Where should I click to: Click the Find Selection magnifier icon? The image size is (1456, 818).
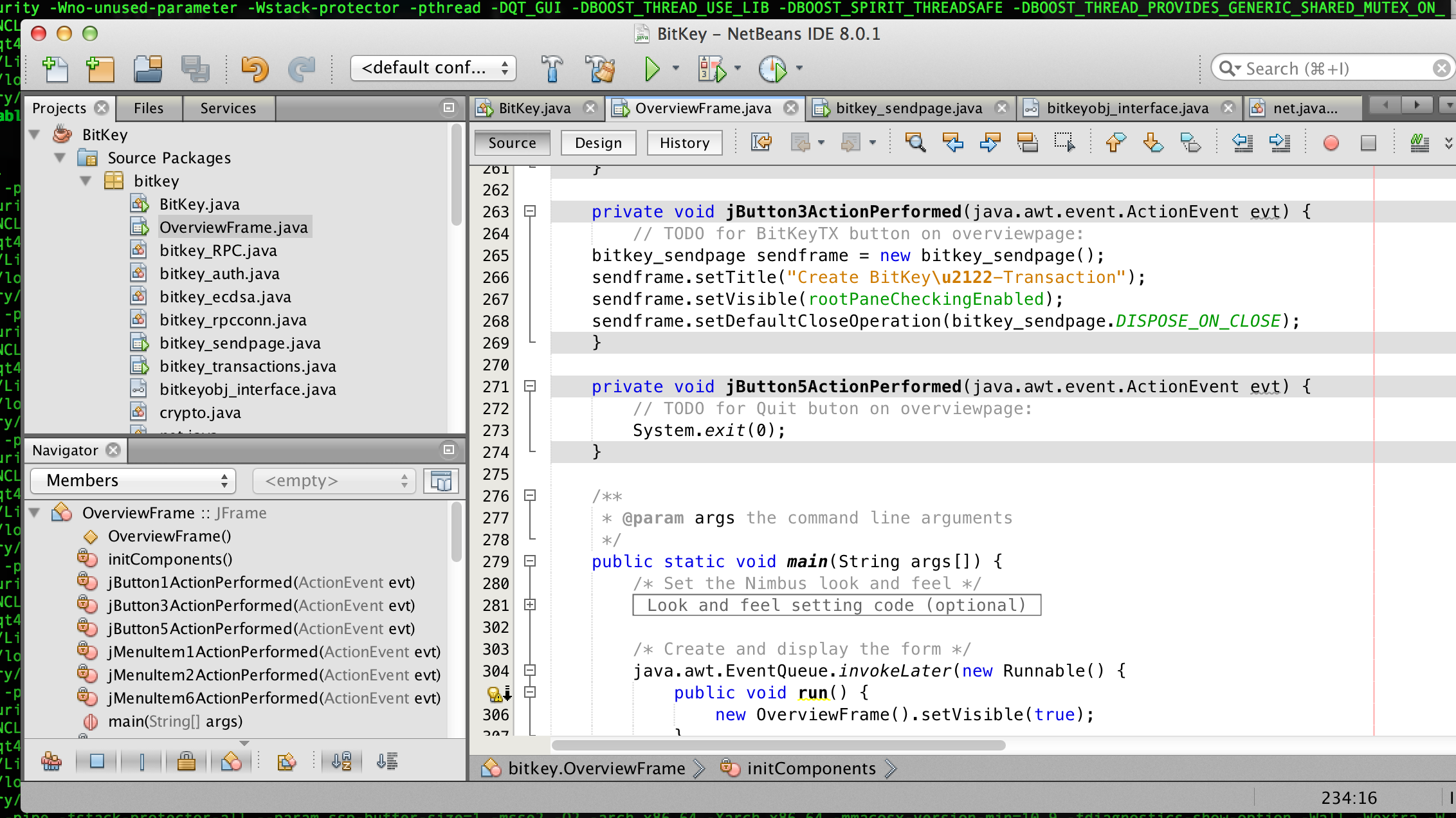pyautogui.click(x=915, y=142)
